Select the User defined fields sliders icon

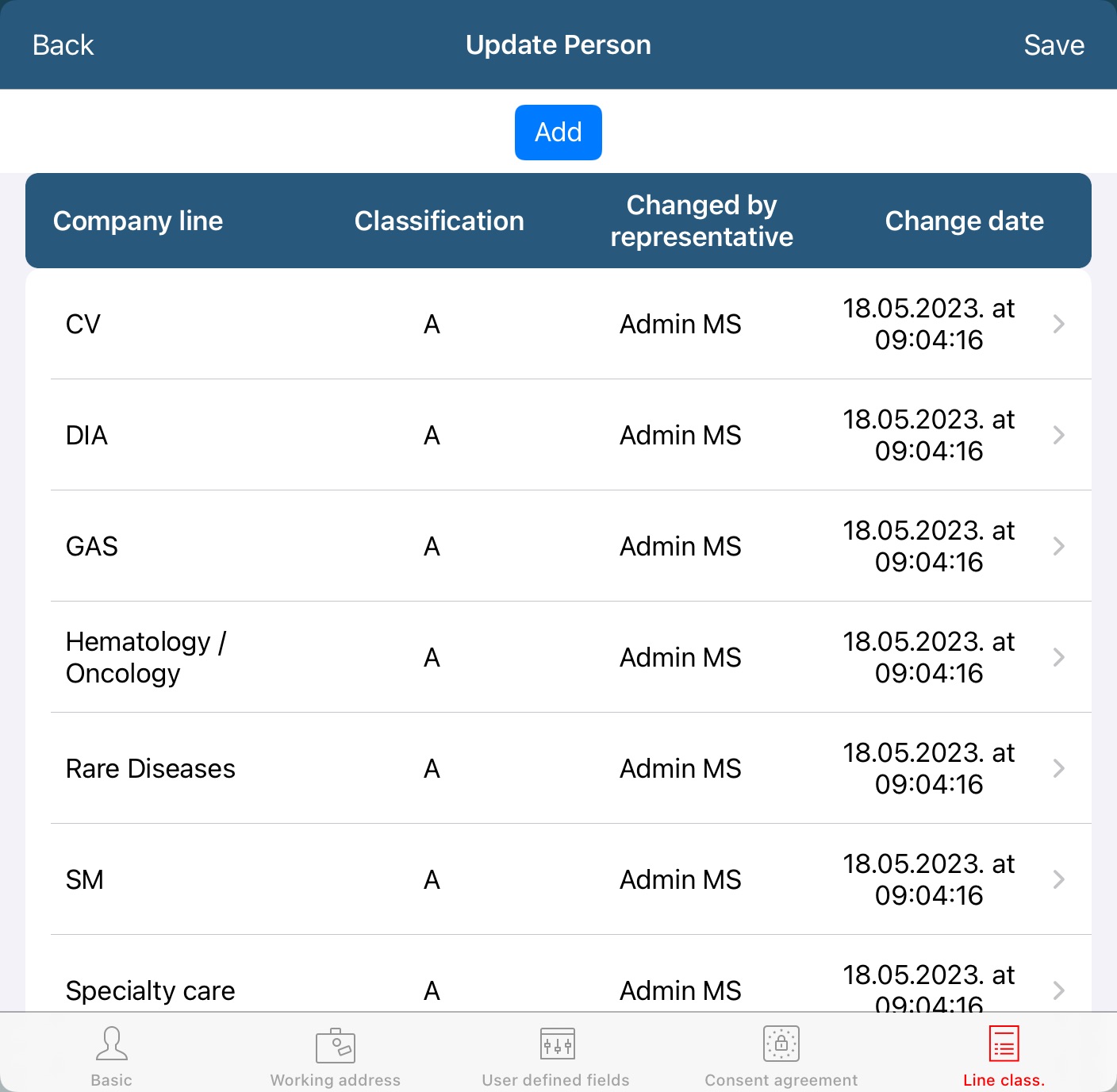(x=557, y=1044)
